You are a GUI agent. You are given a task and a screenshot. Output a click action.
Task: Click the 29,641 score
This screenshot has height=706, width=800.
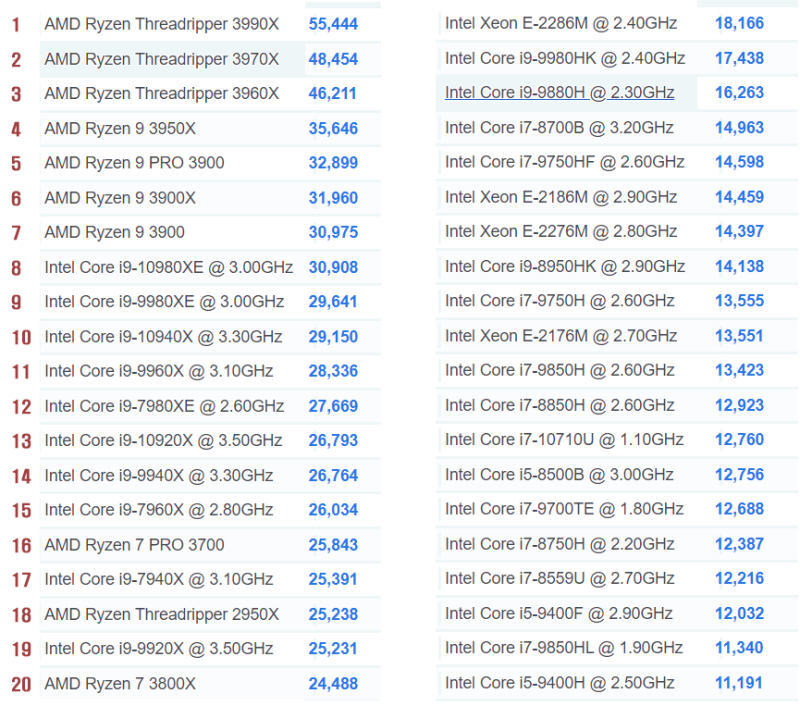[332, 301]
